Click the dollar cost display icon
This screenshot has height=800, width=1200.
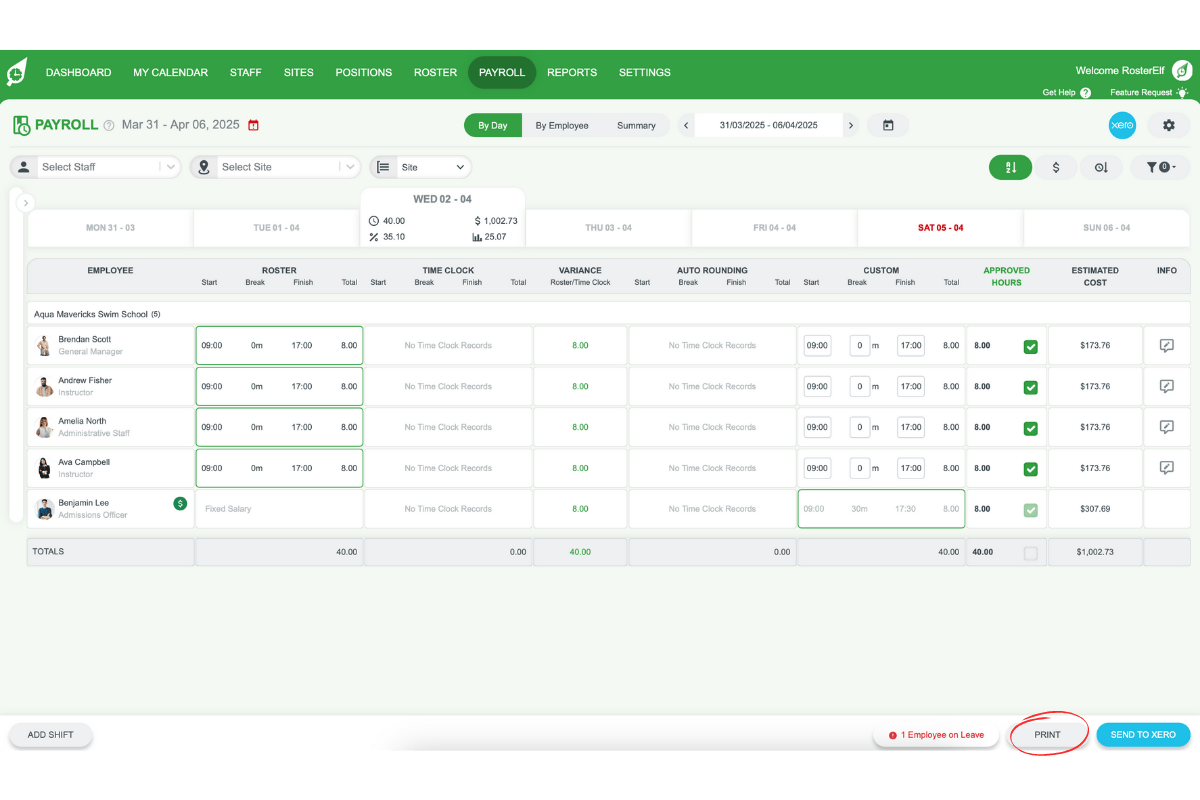click(1056, 167)
